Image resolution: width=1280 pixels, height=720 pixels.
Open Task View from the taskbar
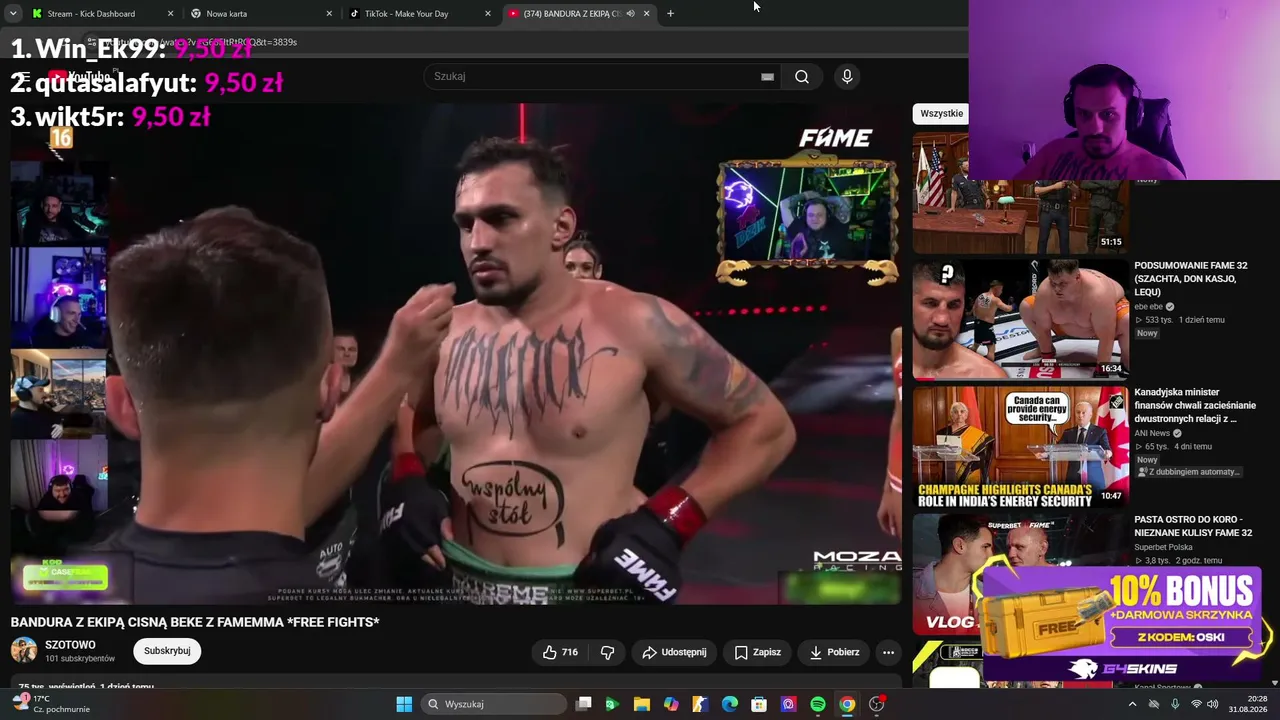[x=584, y=704]
